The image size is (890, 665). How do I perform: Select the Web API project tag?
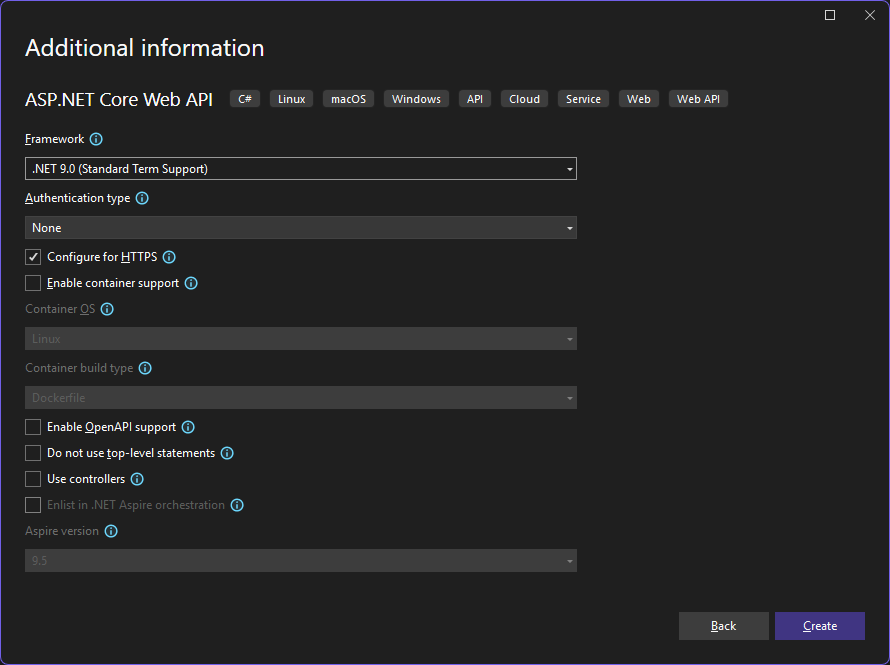[697, 98]
